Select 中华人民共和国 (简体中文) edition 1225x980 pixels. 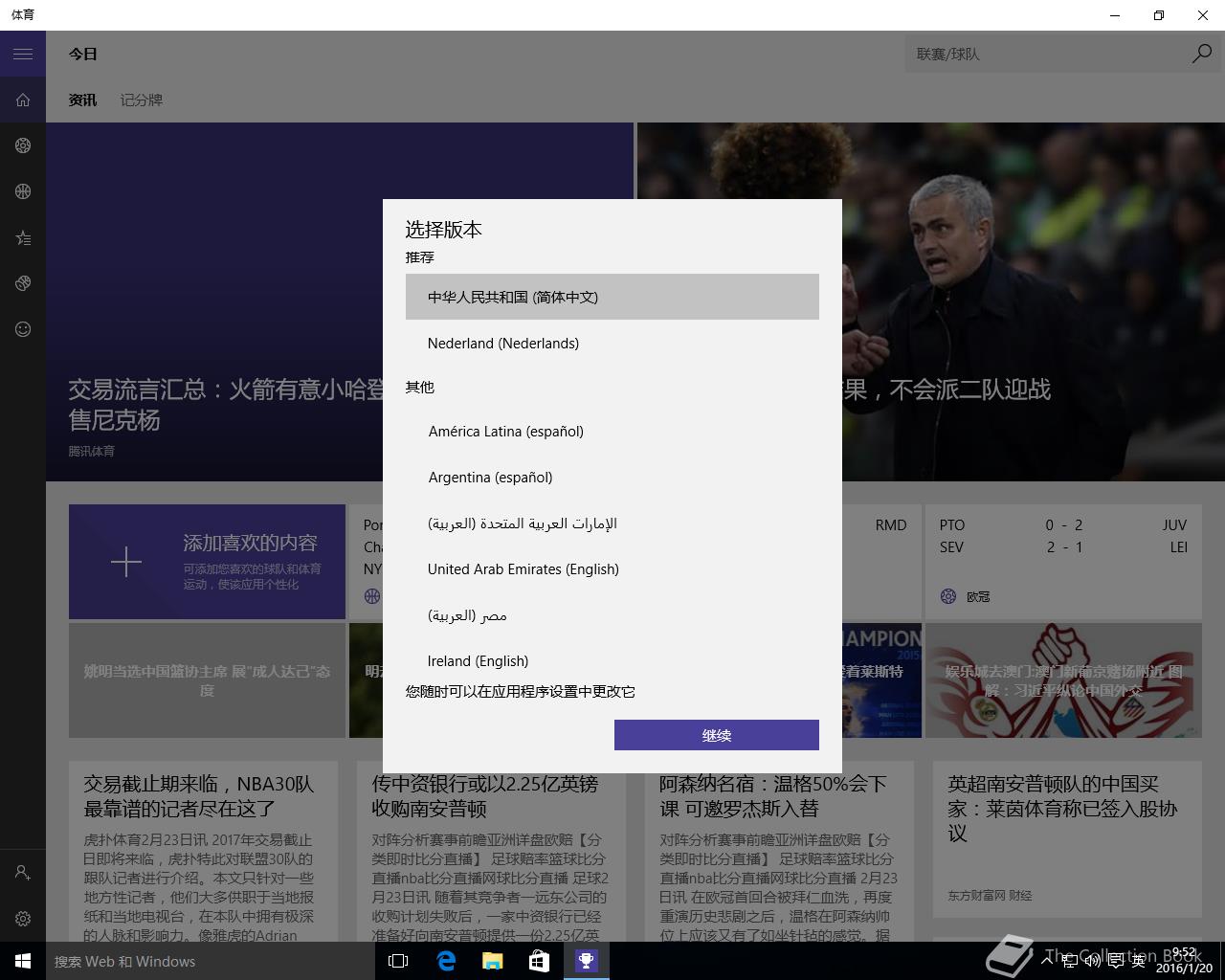[x=612, y=297]
